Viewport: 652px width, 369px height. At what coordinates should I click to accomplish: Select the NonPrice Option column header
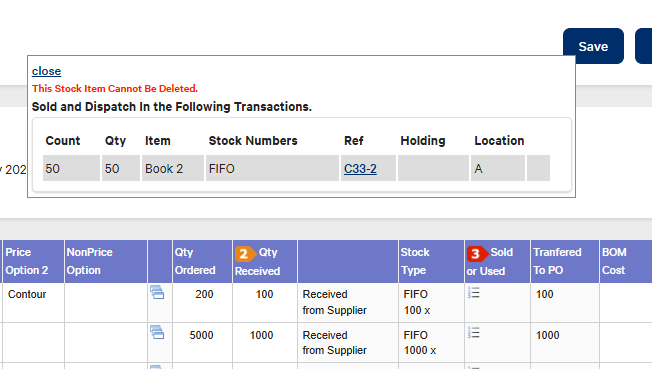(x=106, y=261)
